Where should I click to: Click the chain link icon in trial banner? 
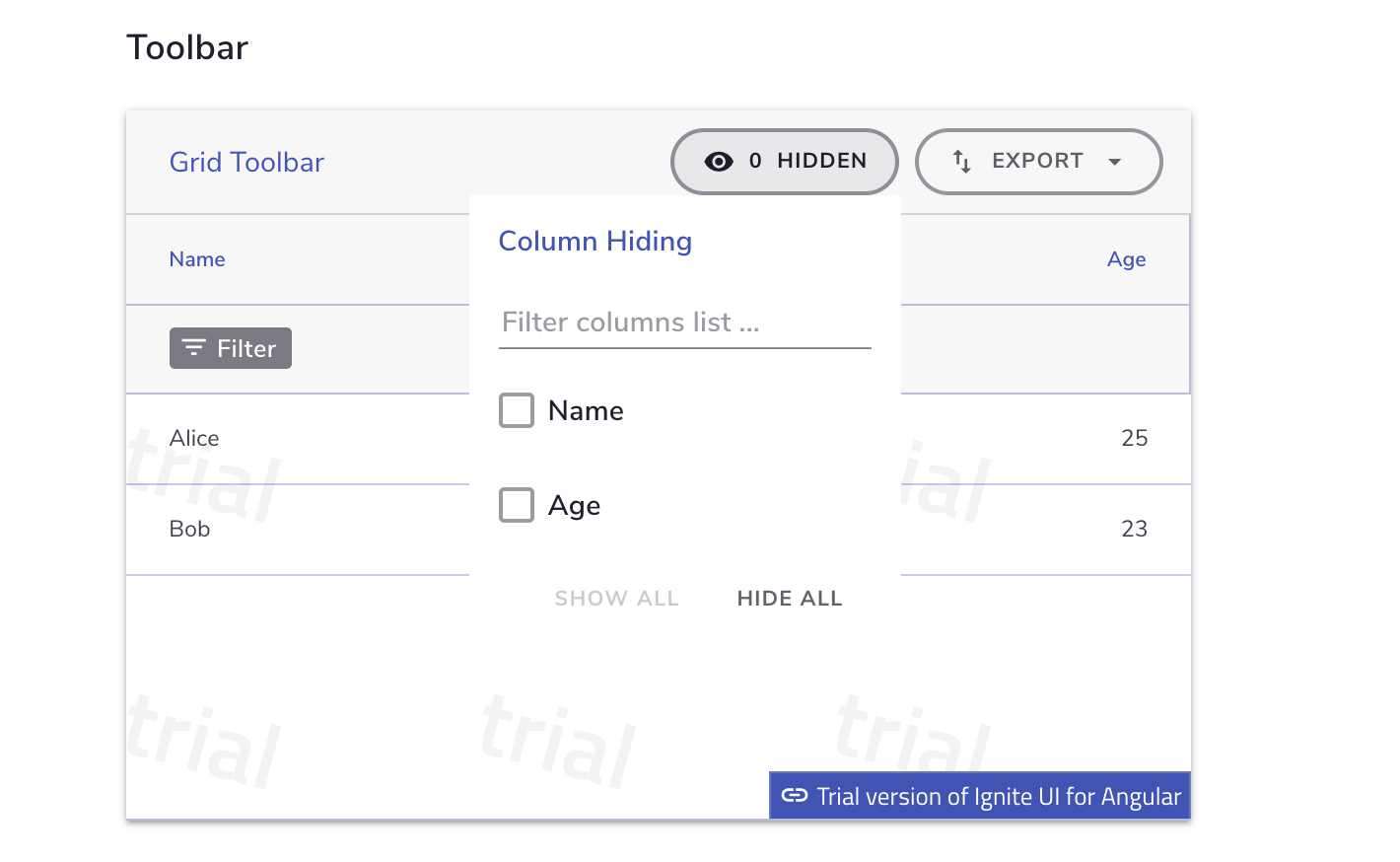tap(795, 795)
